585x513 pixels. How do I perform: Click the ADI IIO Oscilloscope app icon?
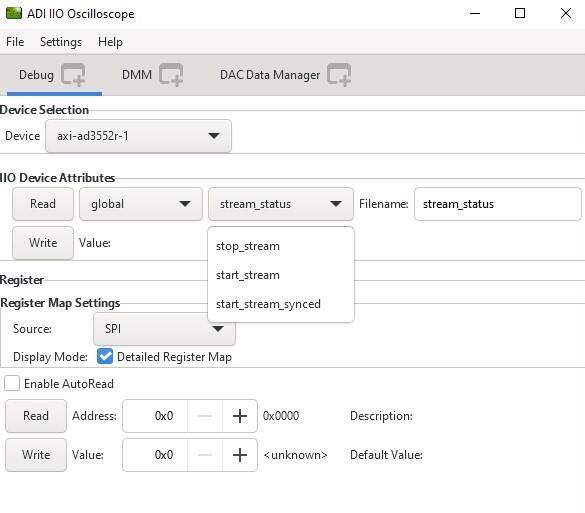(x=14, y=13)
